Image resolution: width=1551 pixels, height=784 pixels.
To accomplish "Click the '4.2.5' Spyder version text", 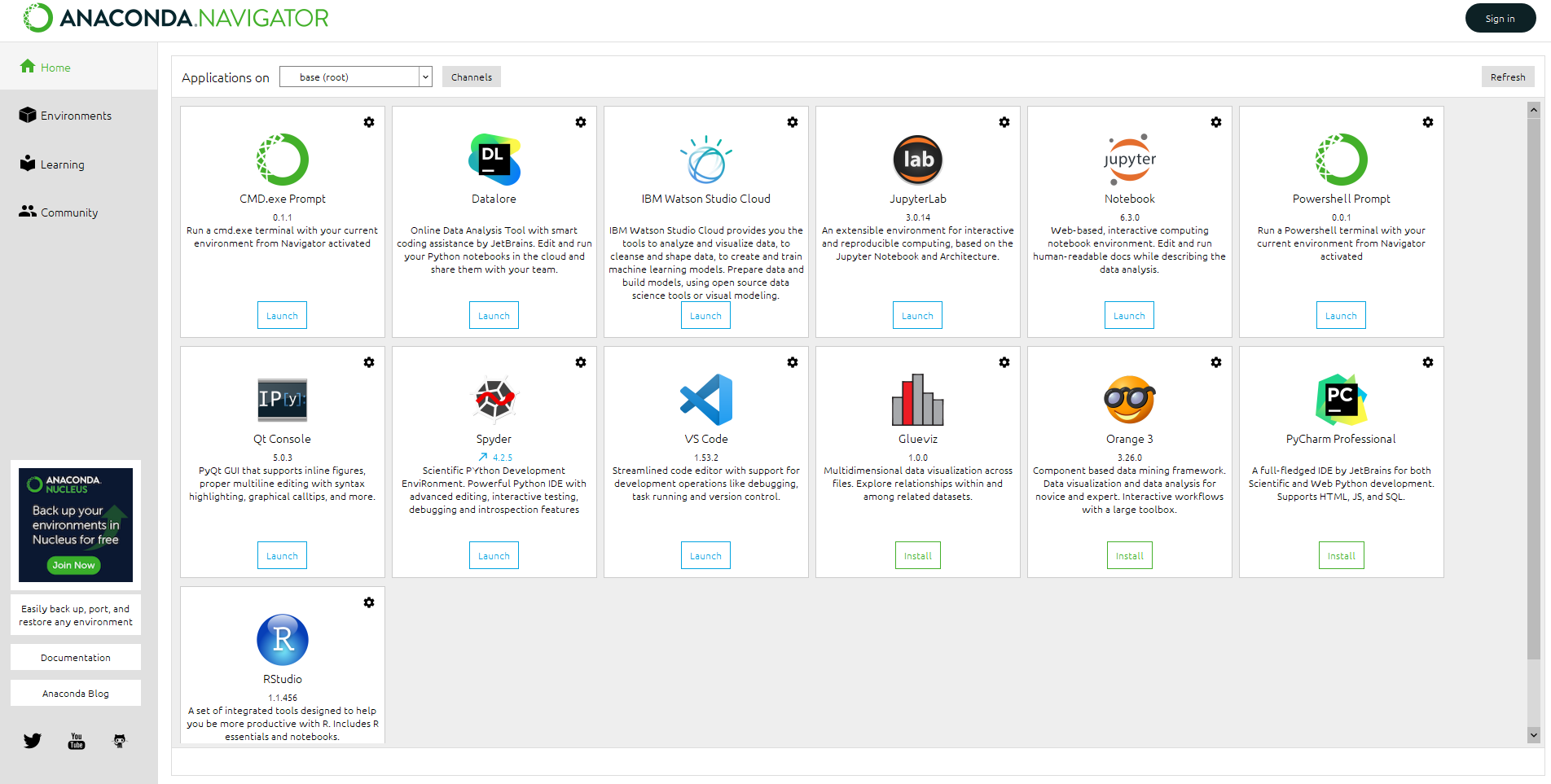I will [x=503, y=458].
